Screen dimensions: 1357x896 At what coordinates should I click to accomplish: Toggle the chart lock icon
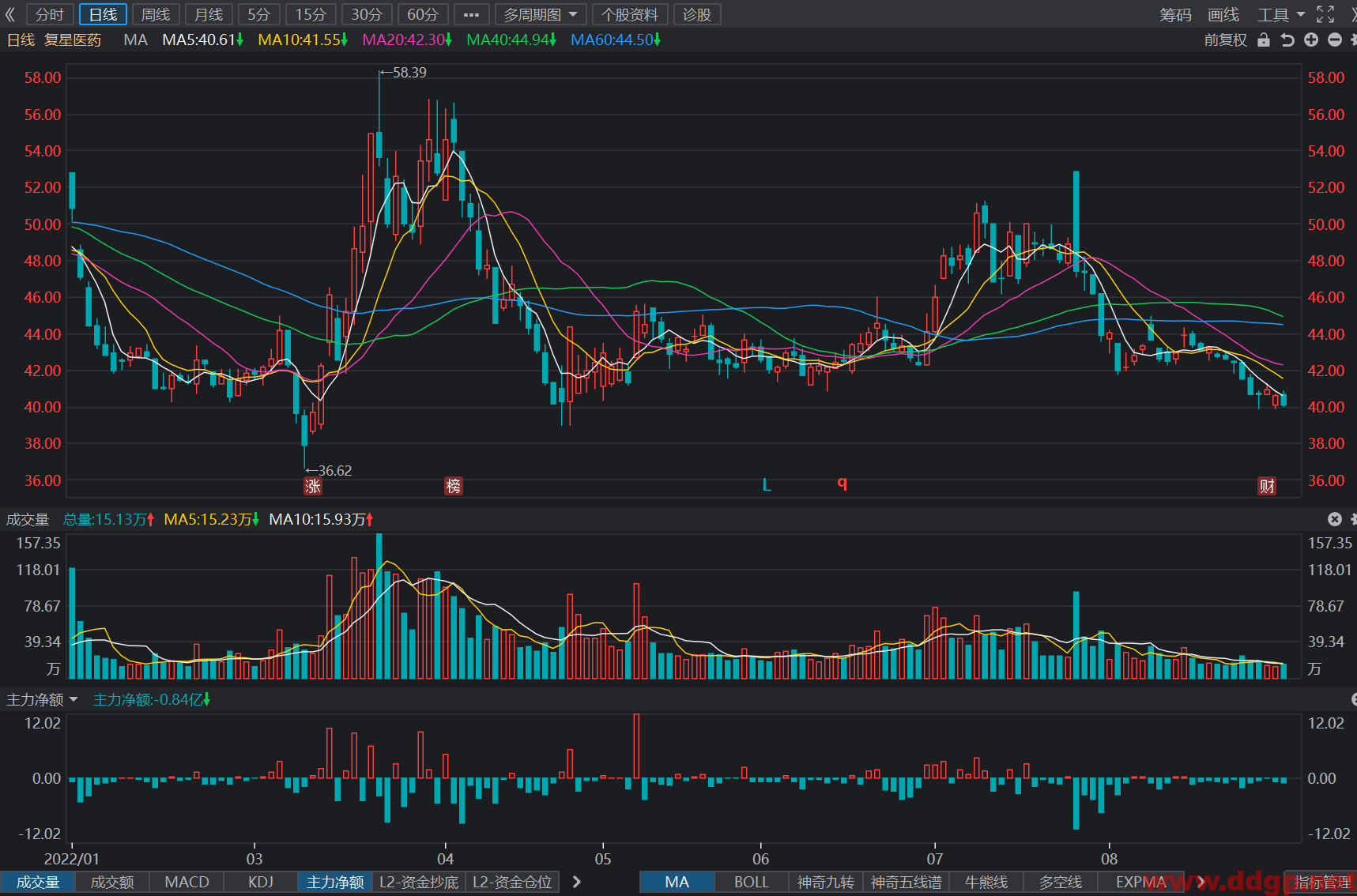[x=1264, y=40]
